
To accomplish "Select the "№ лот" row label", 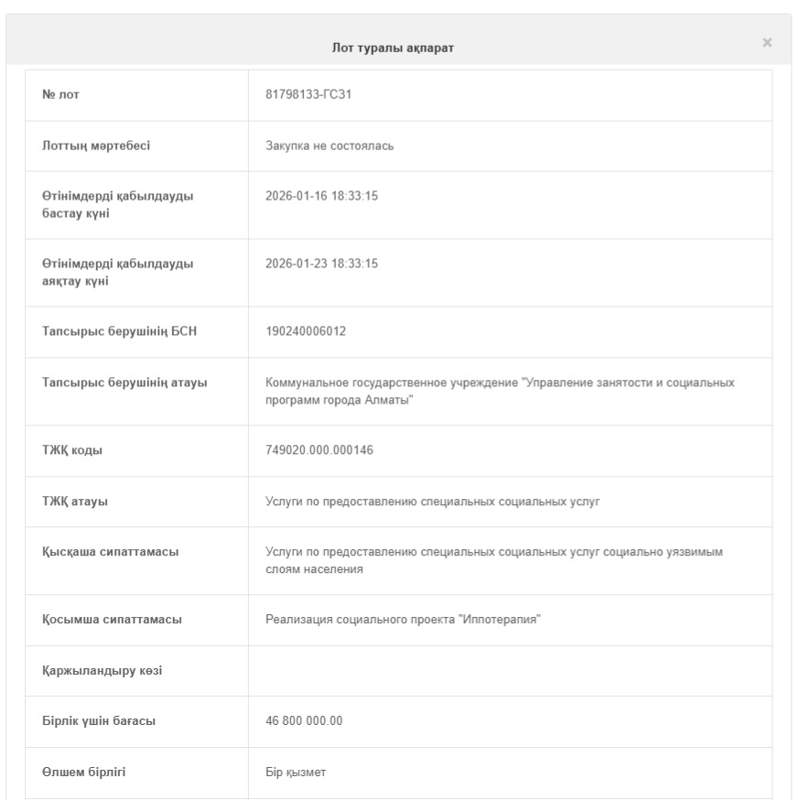I will click(61, 95).
